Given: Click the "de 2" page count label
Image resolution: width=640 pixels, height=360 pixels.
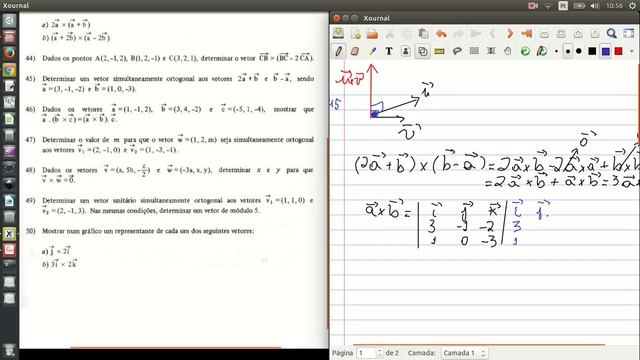Looking at the screenshot, I should 392,353.
